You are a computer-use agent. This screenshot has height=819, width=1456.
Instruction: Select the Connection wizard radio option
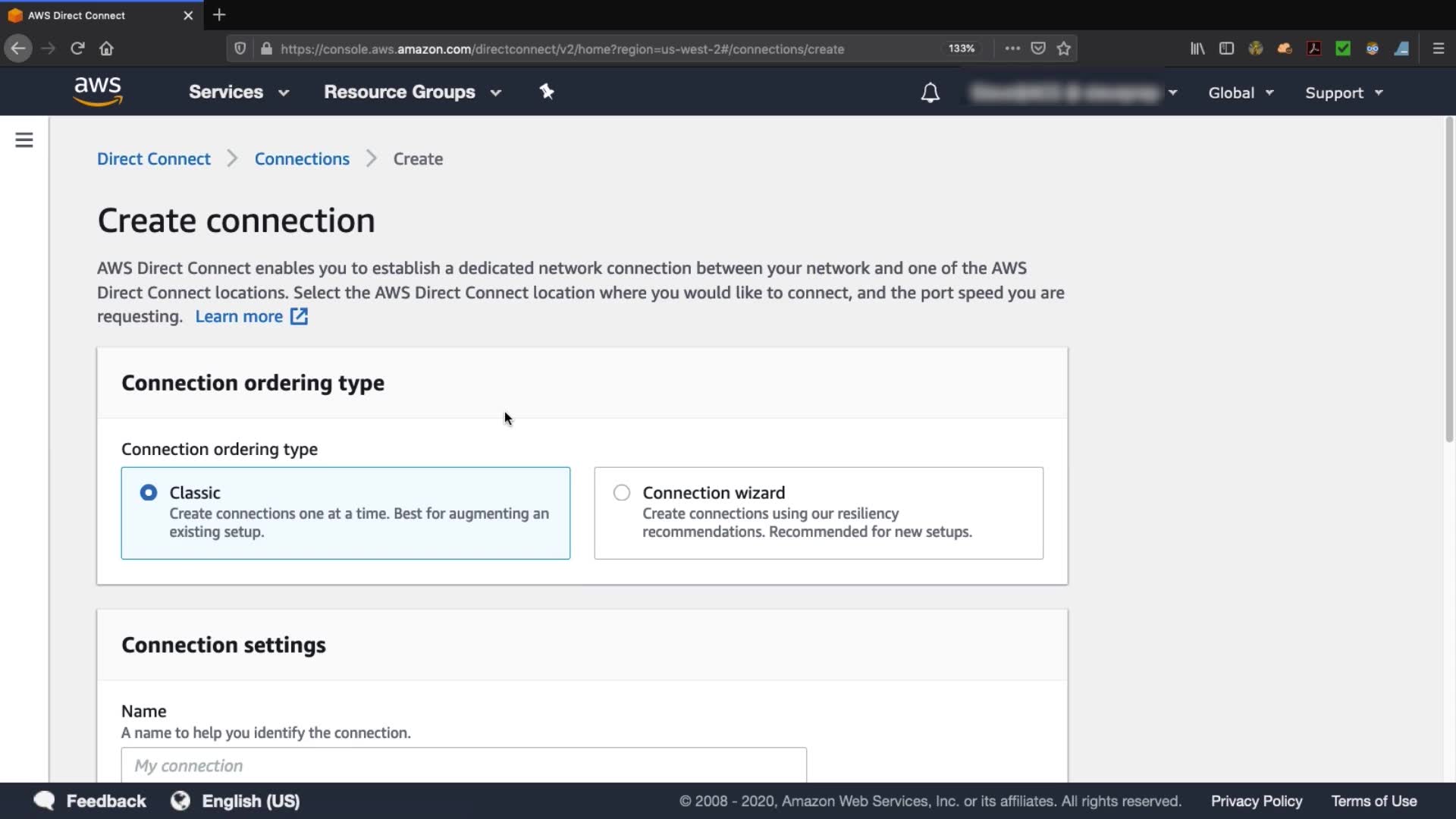[622, 493]
